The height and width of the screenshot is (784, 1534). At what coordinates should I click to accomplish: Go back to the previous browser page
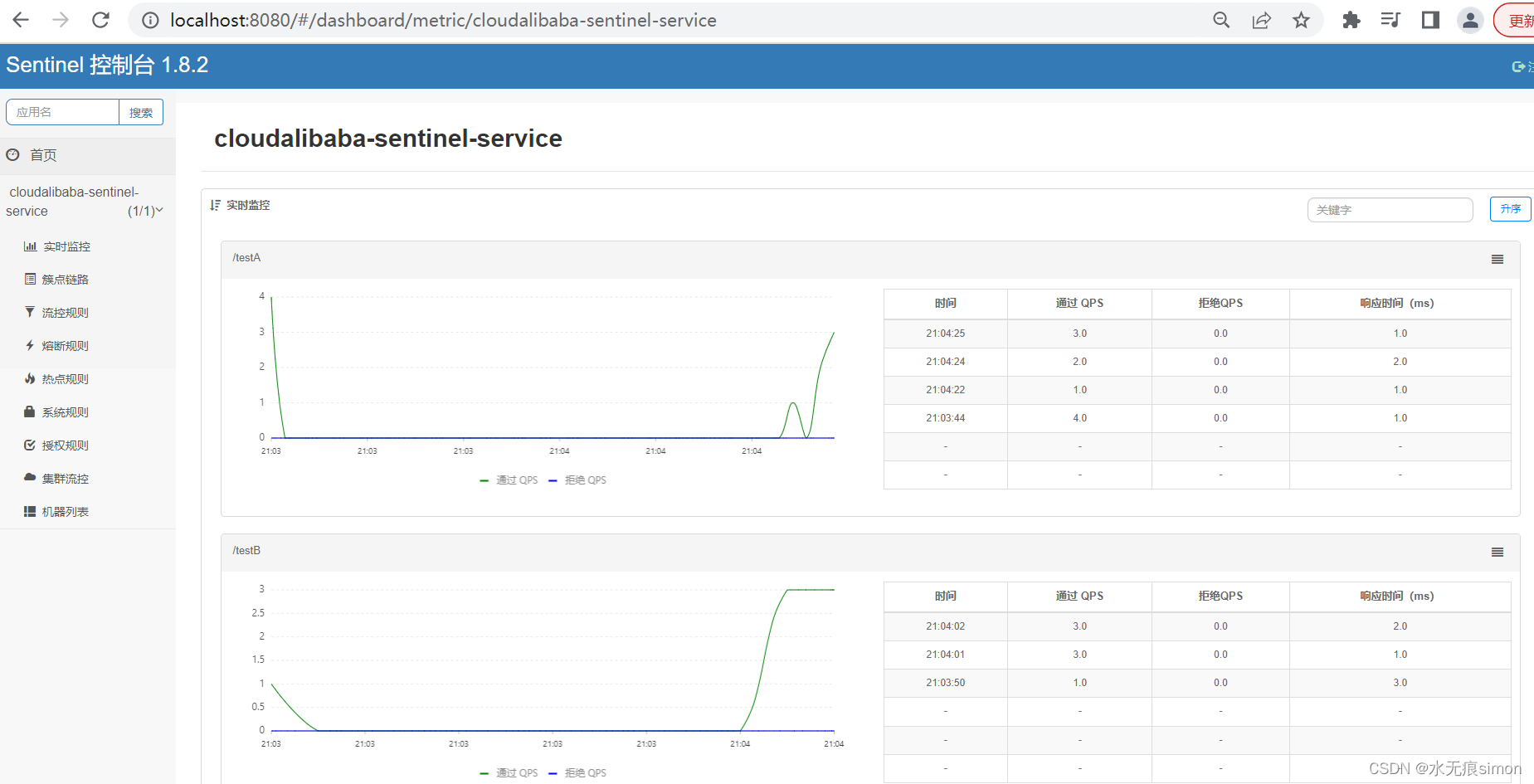coord(21,20)
